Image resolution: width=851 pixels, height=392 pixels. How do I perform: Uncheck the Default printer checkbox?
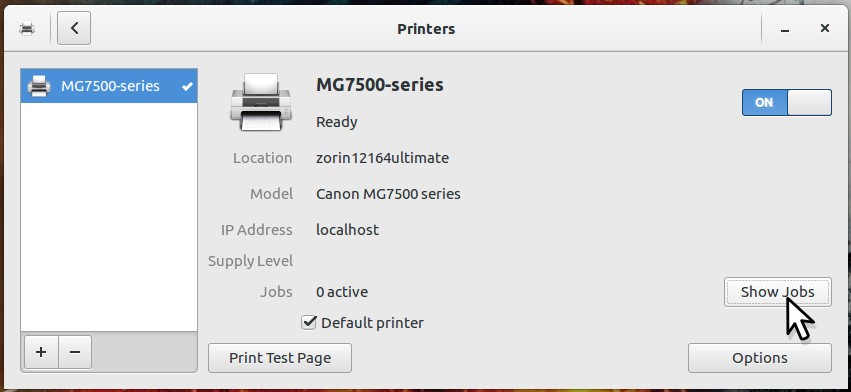309,323
